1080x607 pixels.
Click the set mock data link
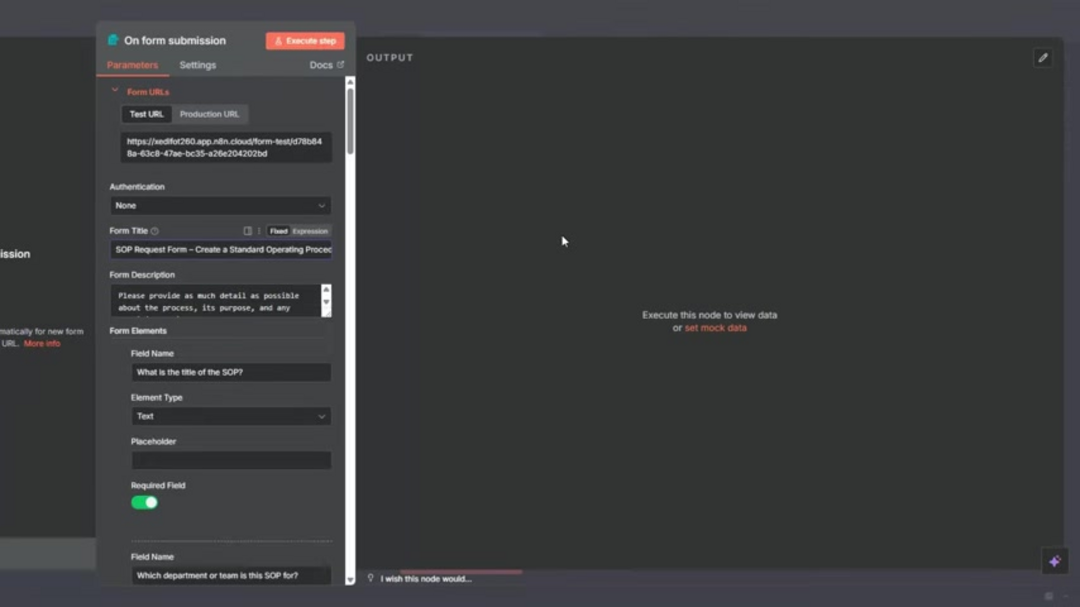pyautogui.click(x=715, y=327)
